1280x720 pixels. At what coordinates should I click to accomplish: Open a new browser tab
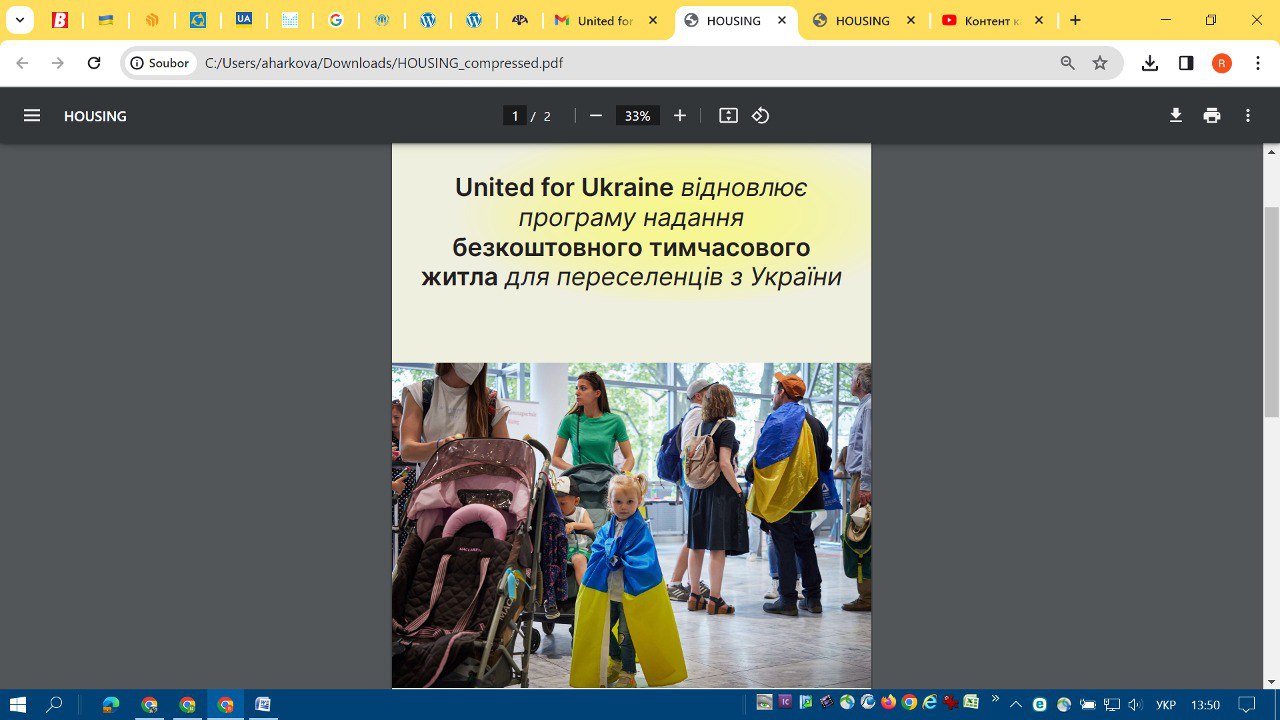(1075, 20)
